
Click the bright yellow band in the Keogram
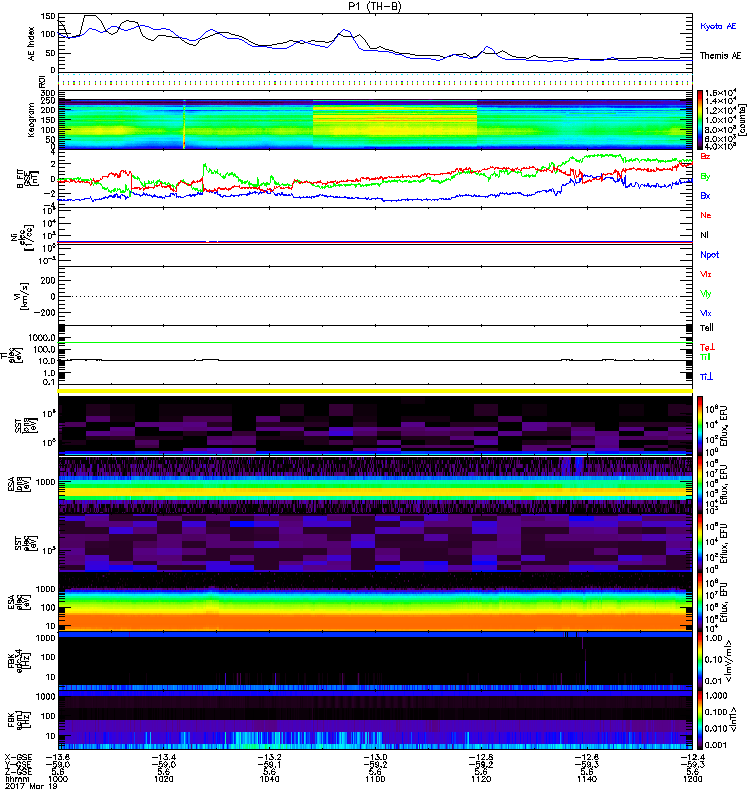coord(394,120)
